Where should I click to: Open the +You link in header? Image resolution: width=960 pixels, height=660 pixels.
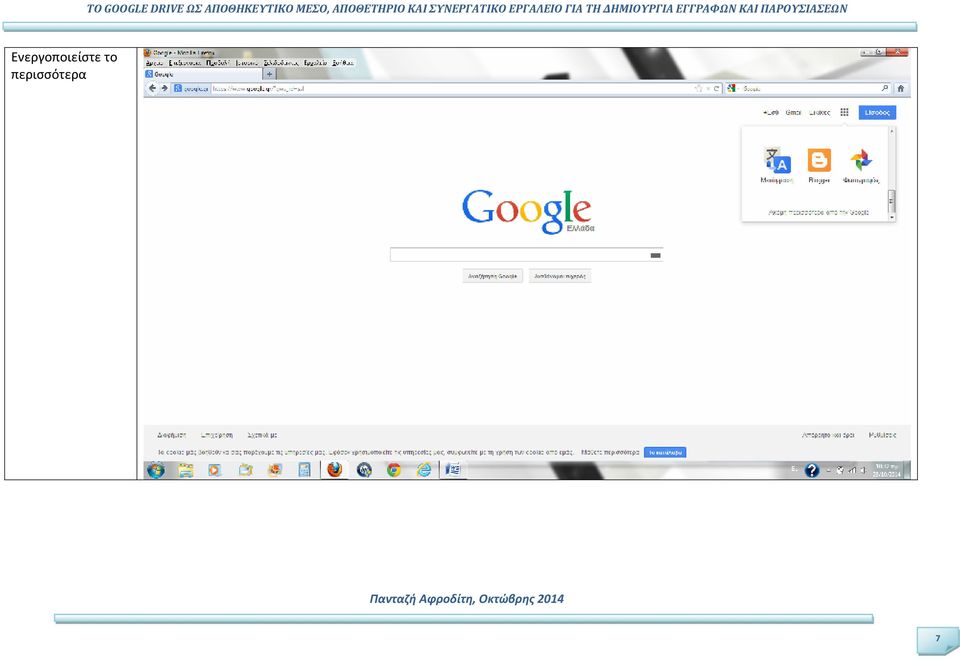[x=771, y=113]
